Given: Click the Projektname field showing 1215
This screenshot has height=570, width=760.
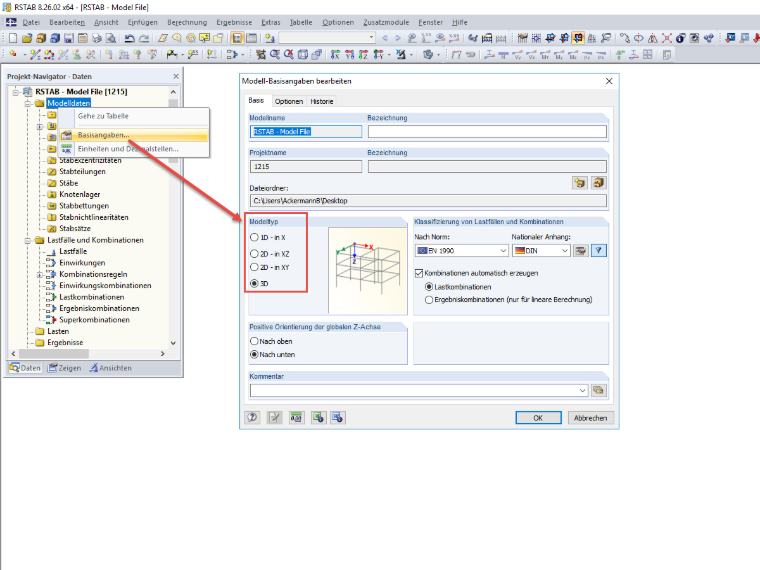Looking at the screenshot, I should coord(306,166).
